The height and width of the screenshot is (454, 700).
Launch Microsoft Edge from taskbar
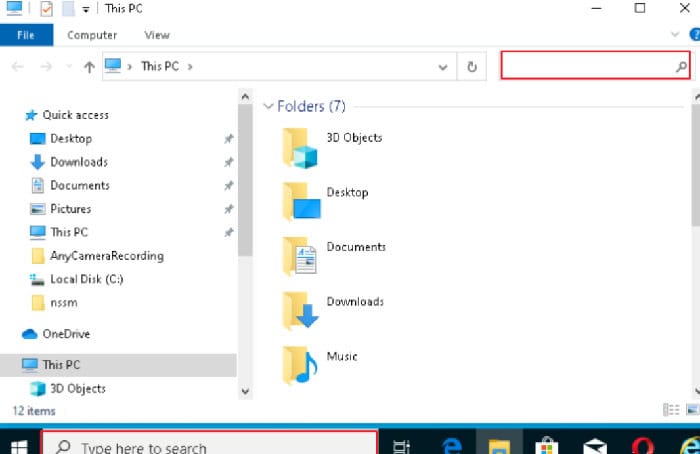coord(451,446)
